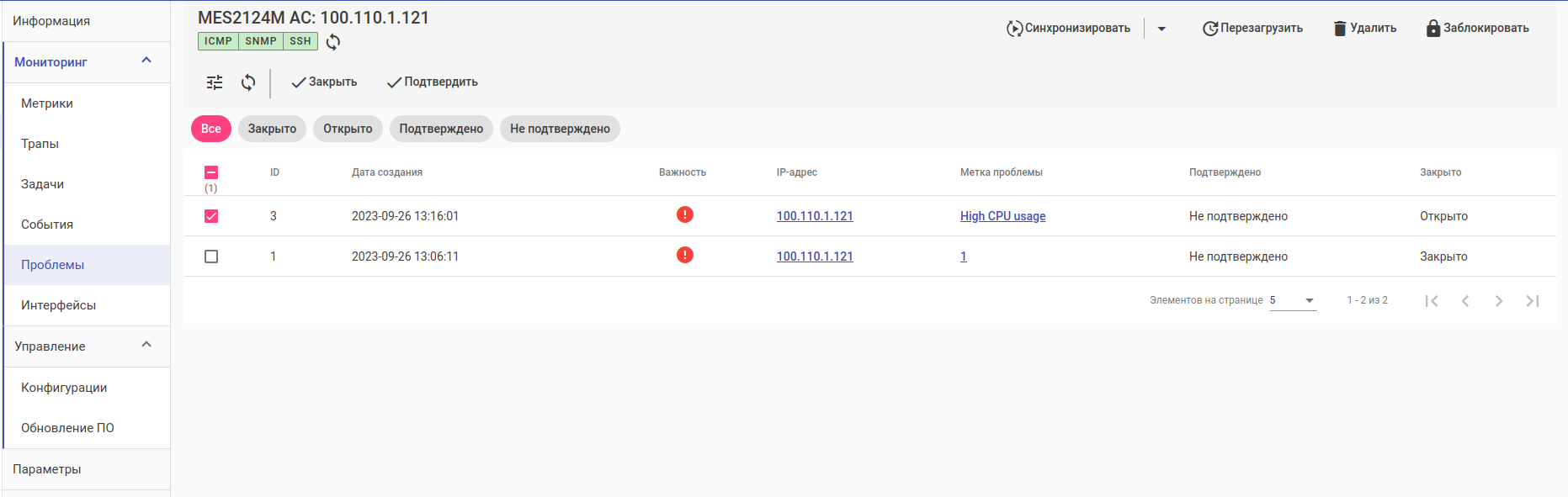
Task: Click the Синхронизировать sync icon button
Action: tap(1014, 29)
